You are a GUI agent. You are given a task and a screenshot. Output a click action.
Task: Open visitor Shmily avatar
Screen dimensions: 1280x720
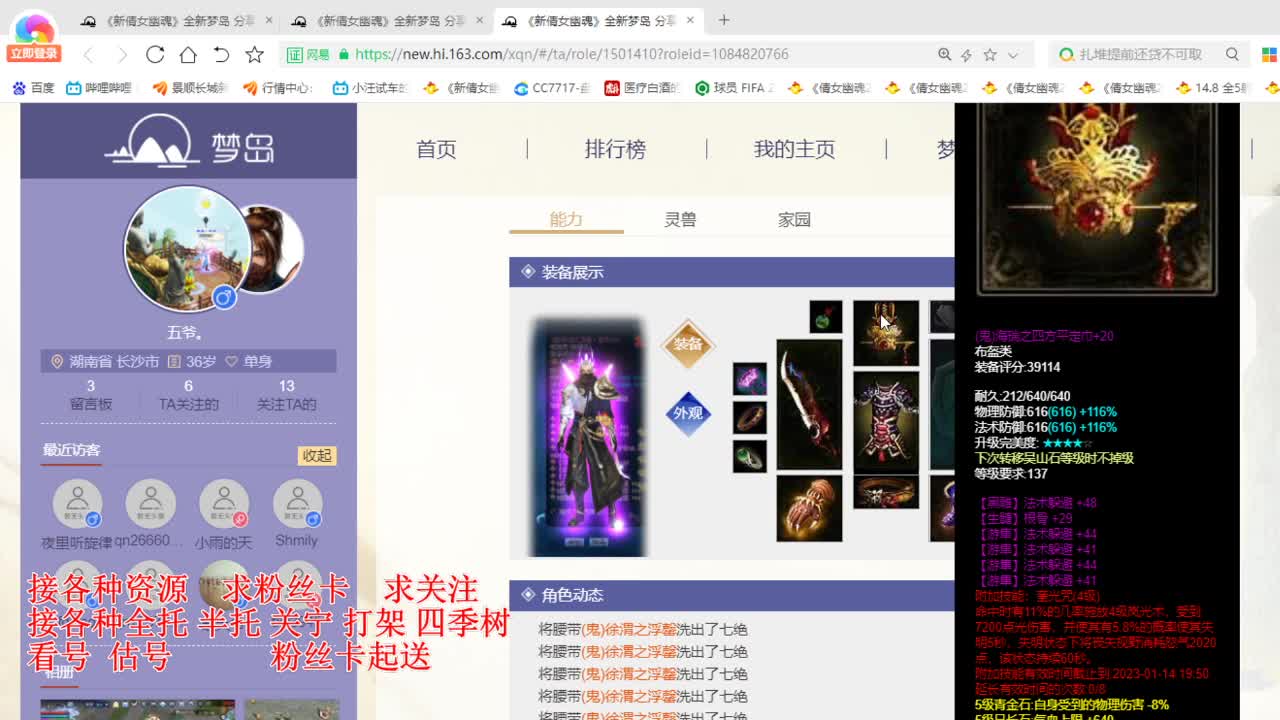tap(297, 504)
